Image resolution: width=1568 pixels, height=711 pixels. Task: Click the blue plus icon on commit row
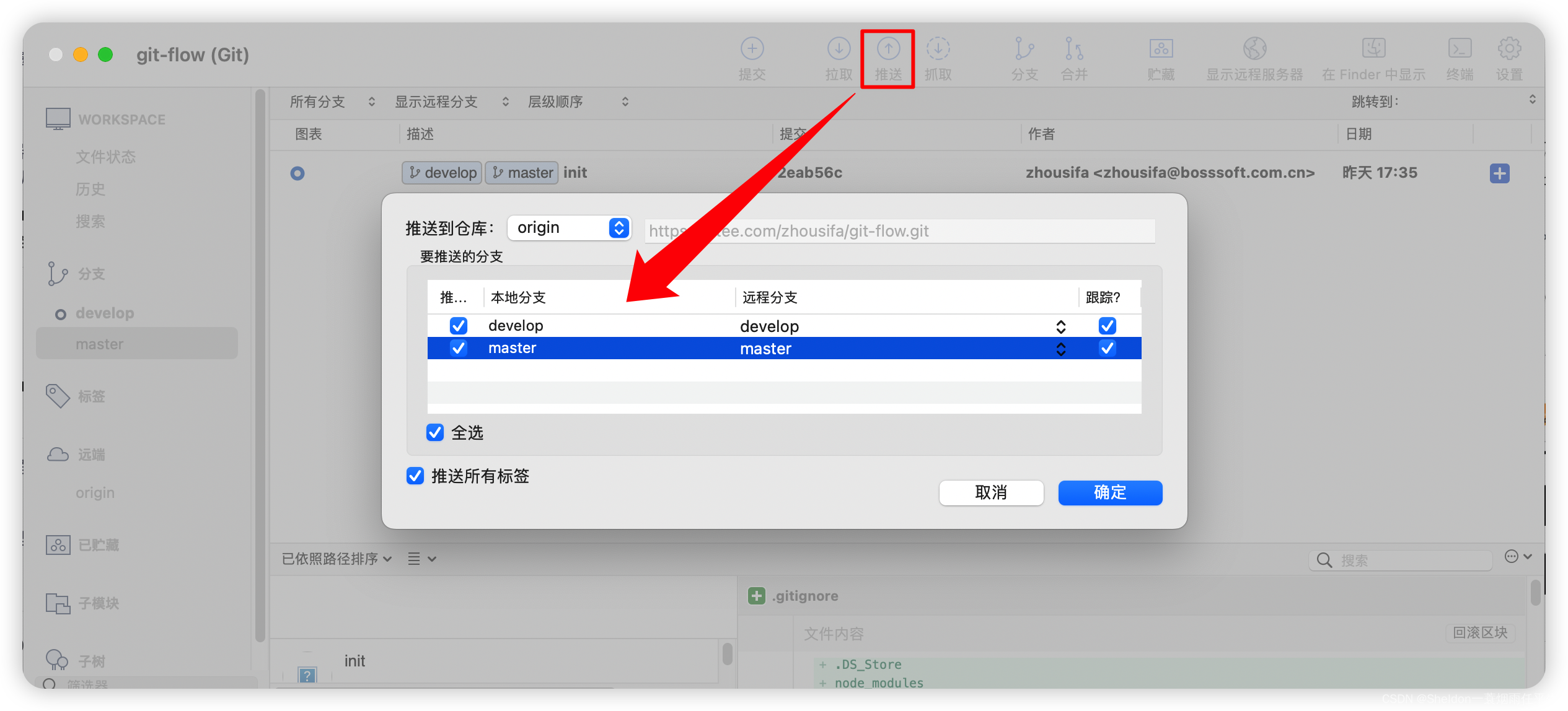[x=1499, y=173]
